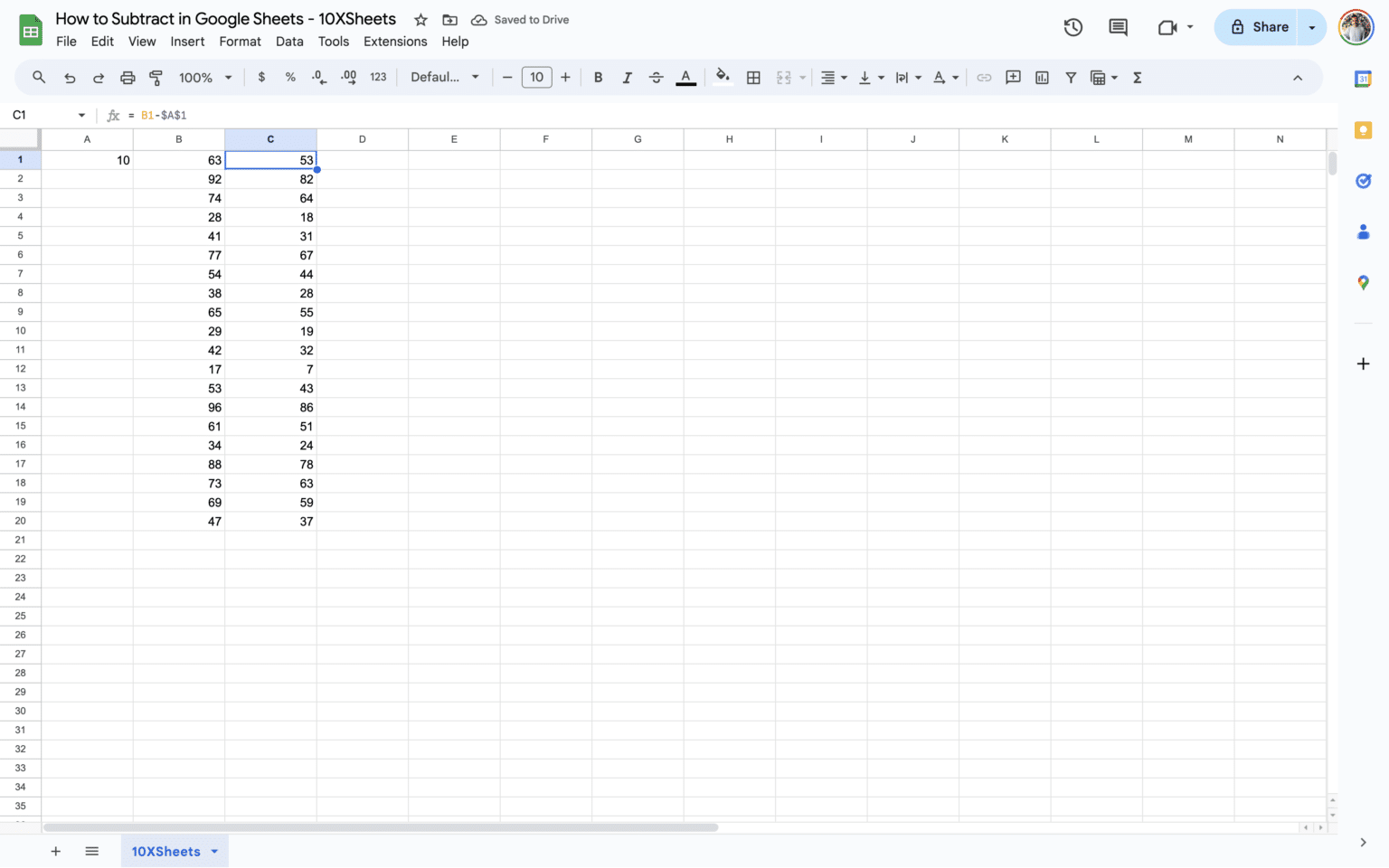This screenshot has width=1389, height=868.
Task: Toggle strikethrough formatting
Action: pos(656,77)
